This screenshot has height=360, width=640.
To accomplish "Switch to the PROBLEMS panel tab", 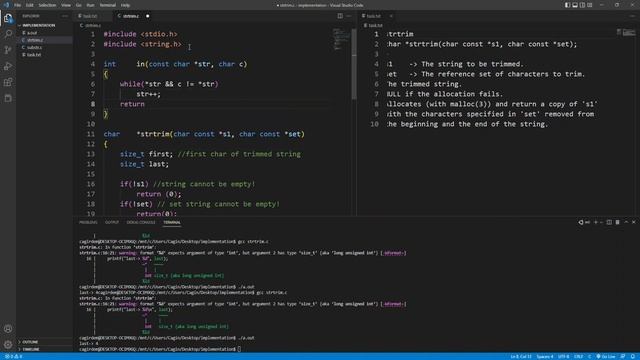I will [88, 222].
